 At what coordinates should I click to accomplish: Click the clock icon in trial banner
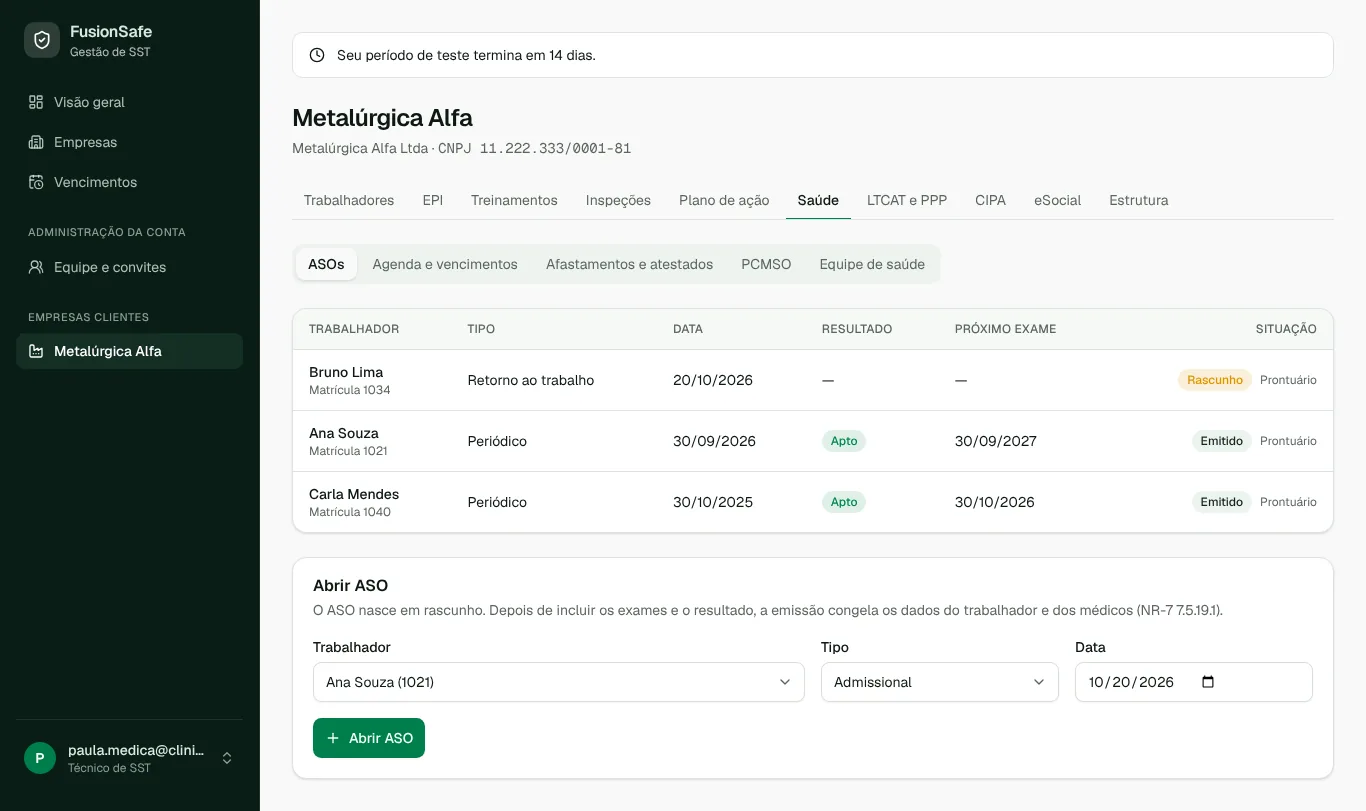(x=317, y=55)
